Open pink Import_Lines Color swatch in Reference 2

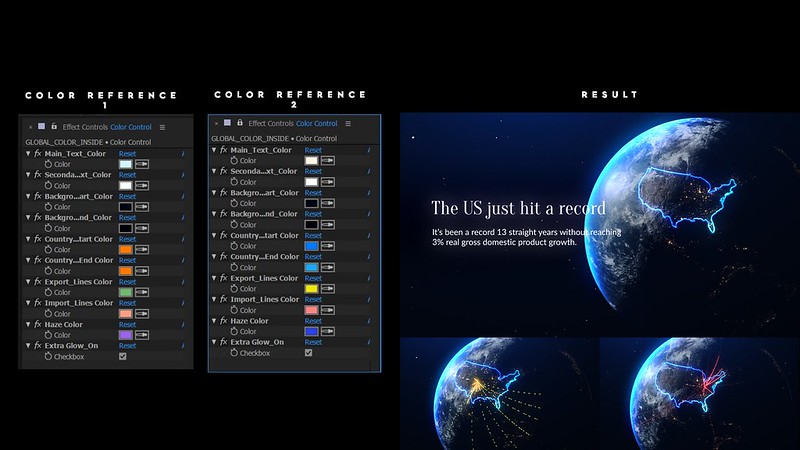pos(311,310)
